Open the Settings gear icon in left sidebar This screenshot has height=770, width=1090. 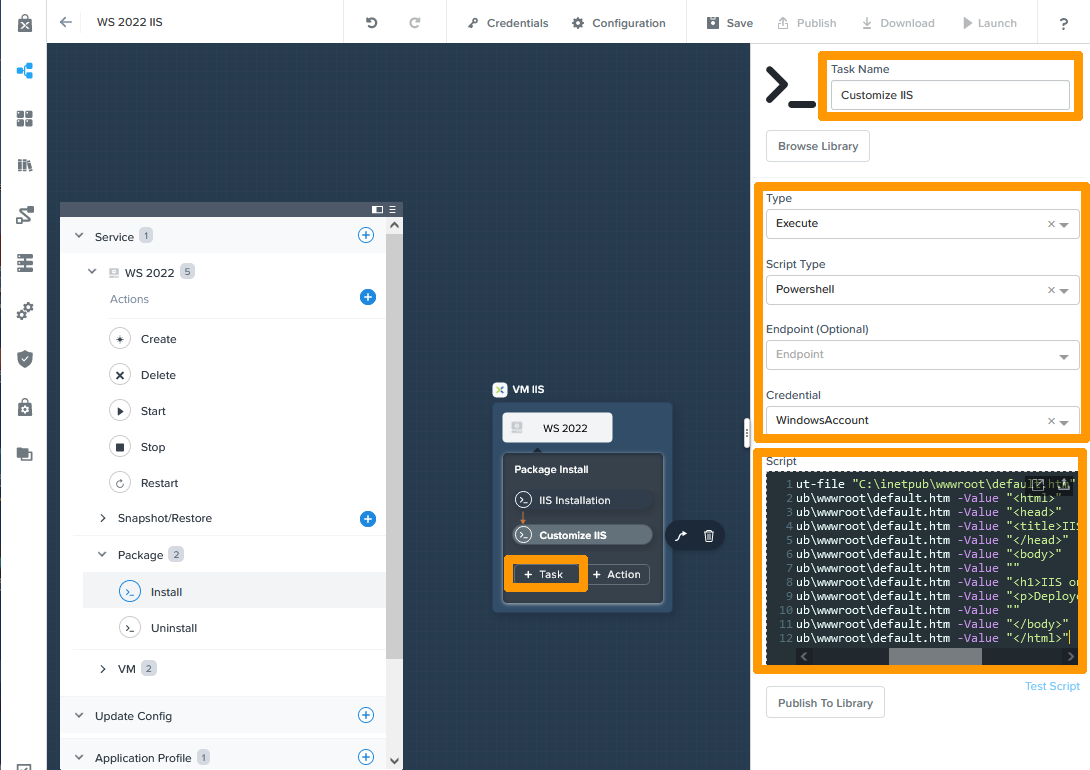tap(25, 311)
